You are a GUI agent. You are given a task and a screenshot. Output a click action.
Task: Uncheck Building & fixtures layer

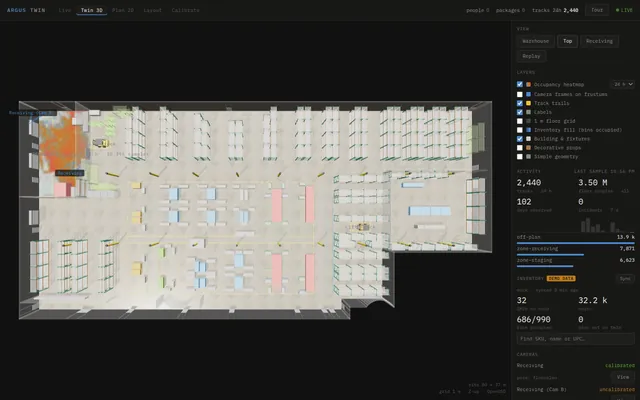pos(520,139)
